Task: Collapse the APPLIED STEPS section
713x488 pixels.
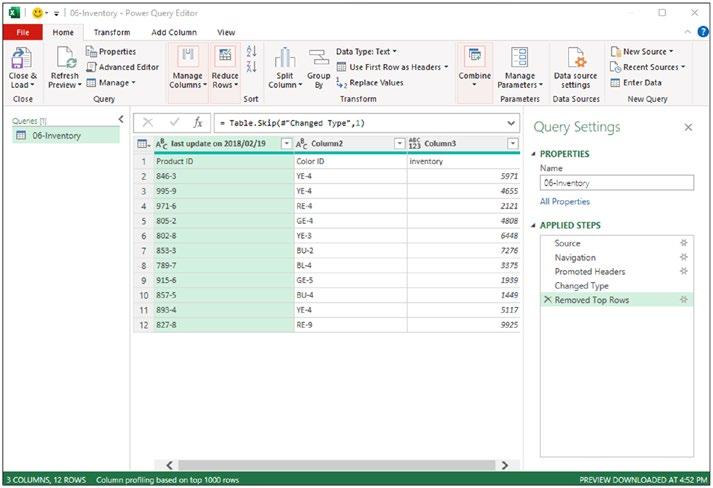Action: pos(533,226)
